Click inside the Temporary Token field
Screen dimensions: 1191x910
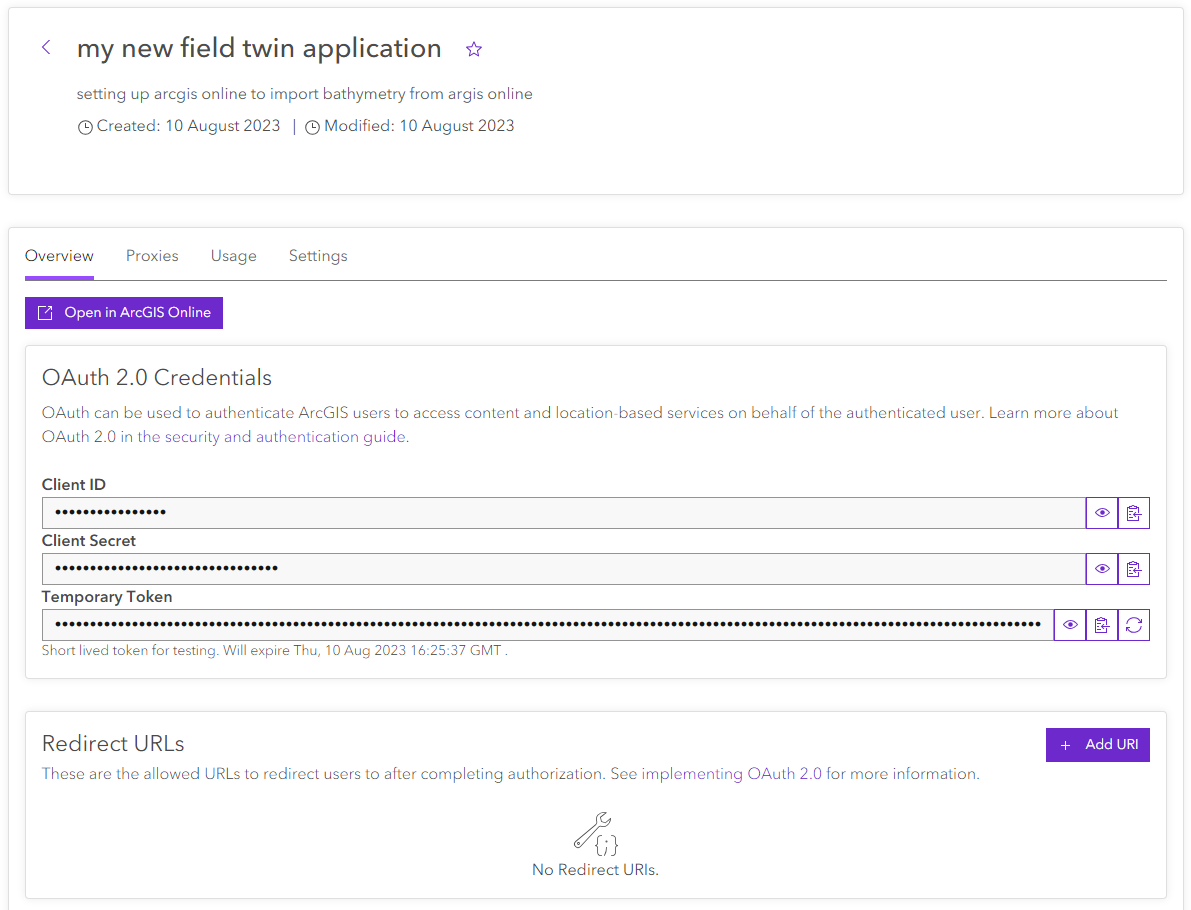pos(548,625)
